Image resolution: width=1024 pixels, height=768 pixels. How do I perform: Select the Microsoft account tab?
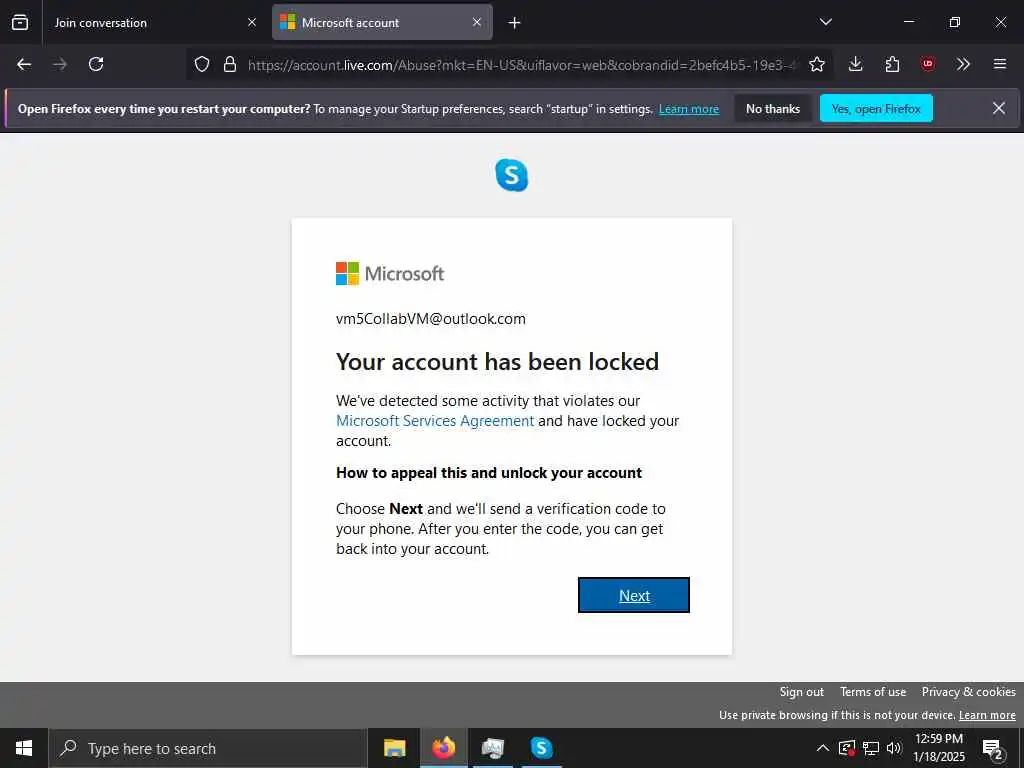pyautogui.click(x=382, y=23)
